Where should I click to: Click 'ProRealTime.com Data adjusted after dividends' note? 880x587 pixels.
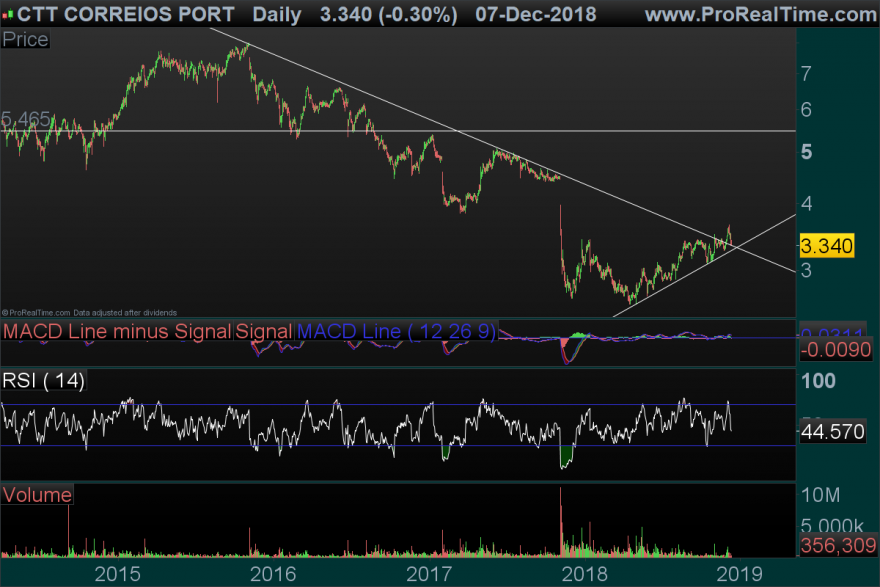(89, 313)
